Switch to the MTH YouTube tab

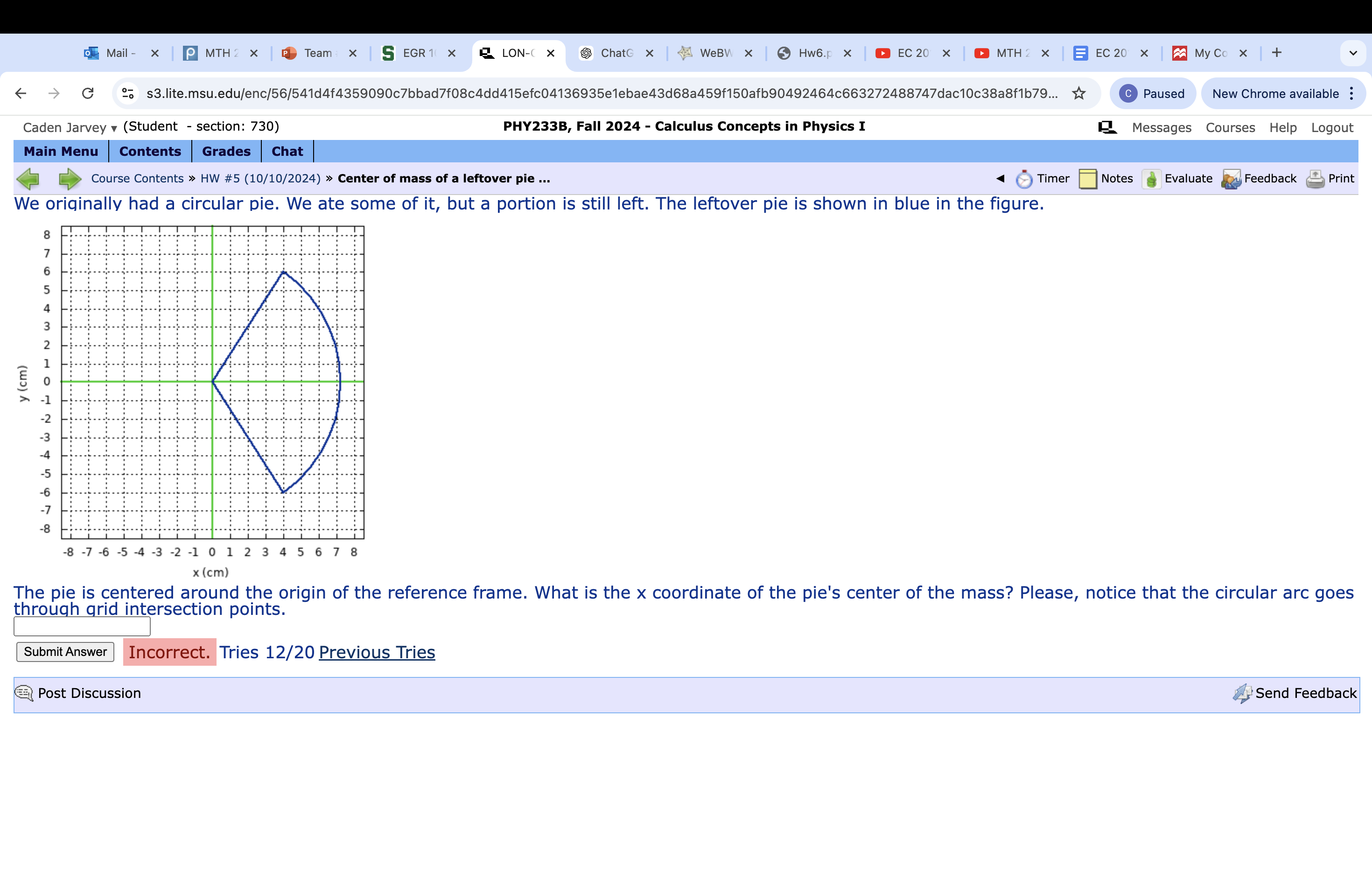click(1002, 53)
